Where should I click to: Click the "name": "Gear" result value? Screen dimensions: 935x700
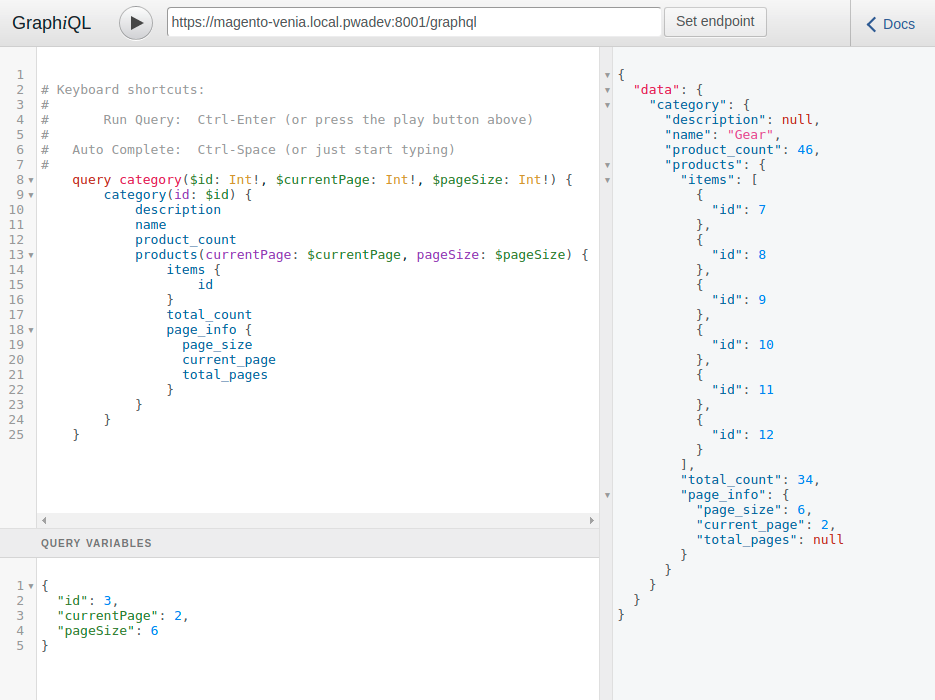coord(751,135)
